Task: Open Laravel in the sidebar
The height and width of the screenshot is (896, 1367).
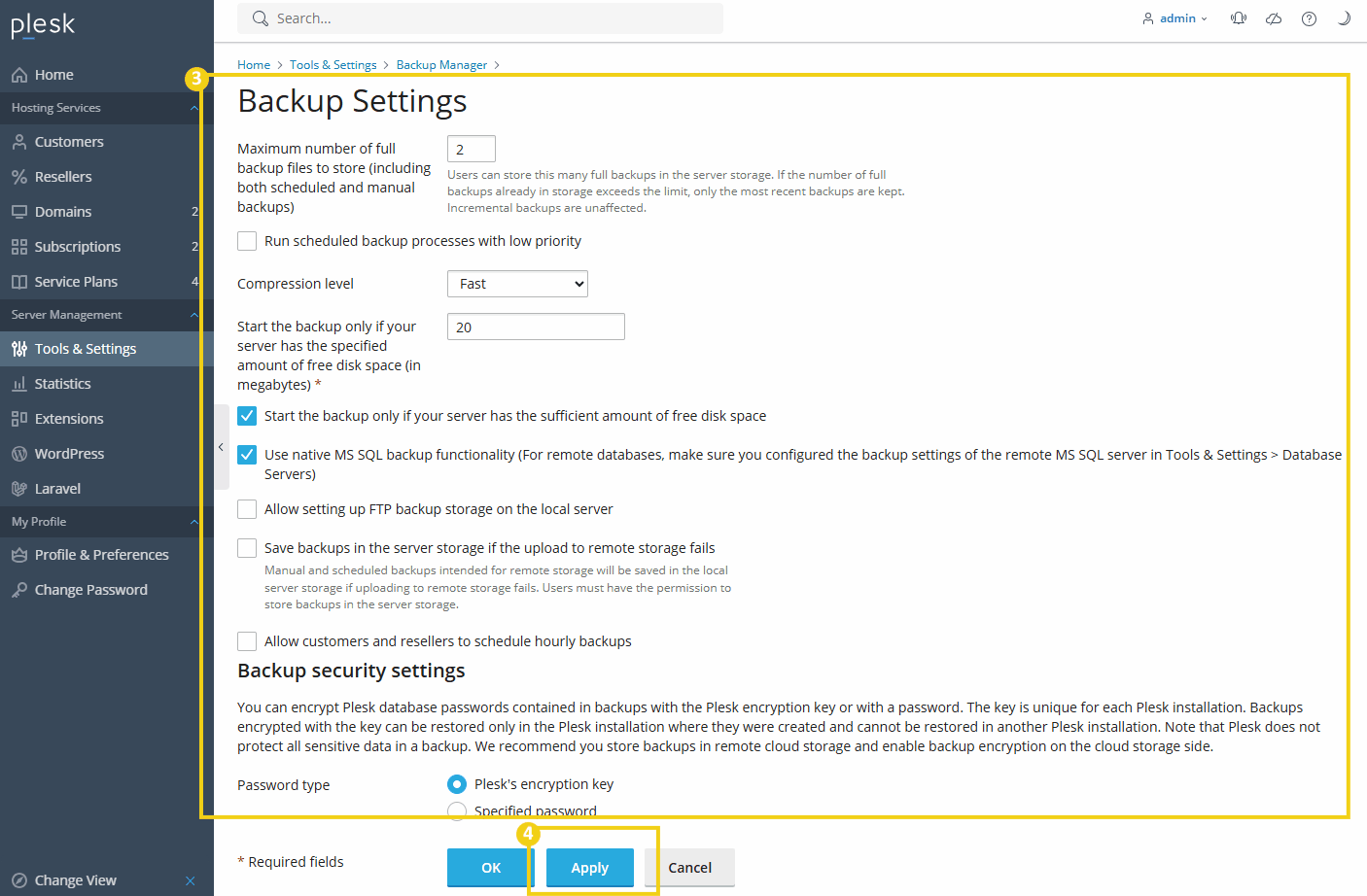Action: click(57, 489)
